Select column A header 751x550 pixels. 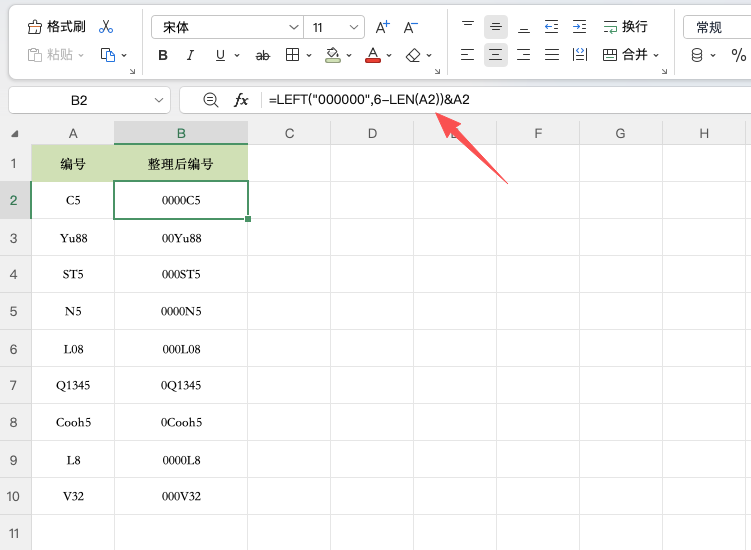coord(73,133)
